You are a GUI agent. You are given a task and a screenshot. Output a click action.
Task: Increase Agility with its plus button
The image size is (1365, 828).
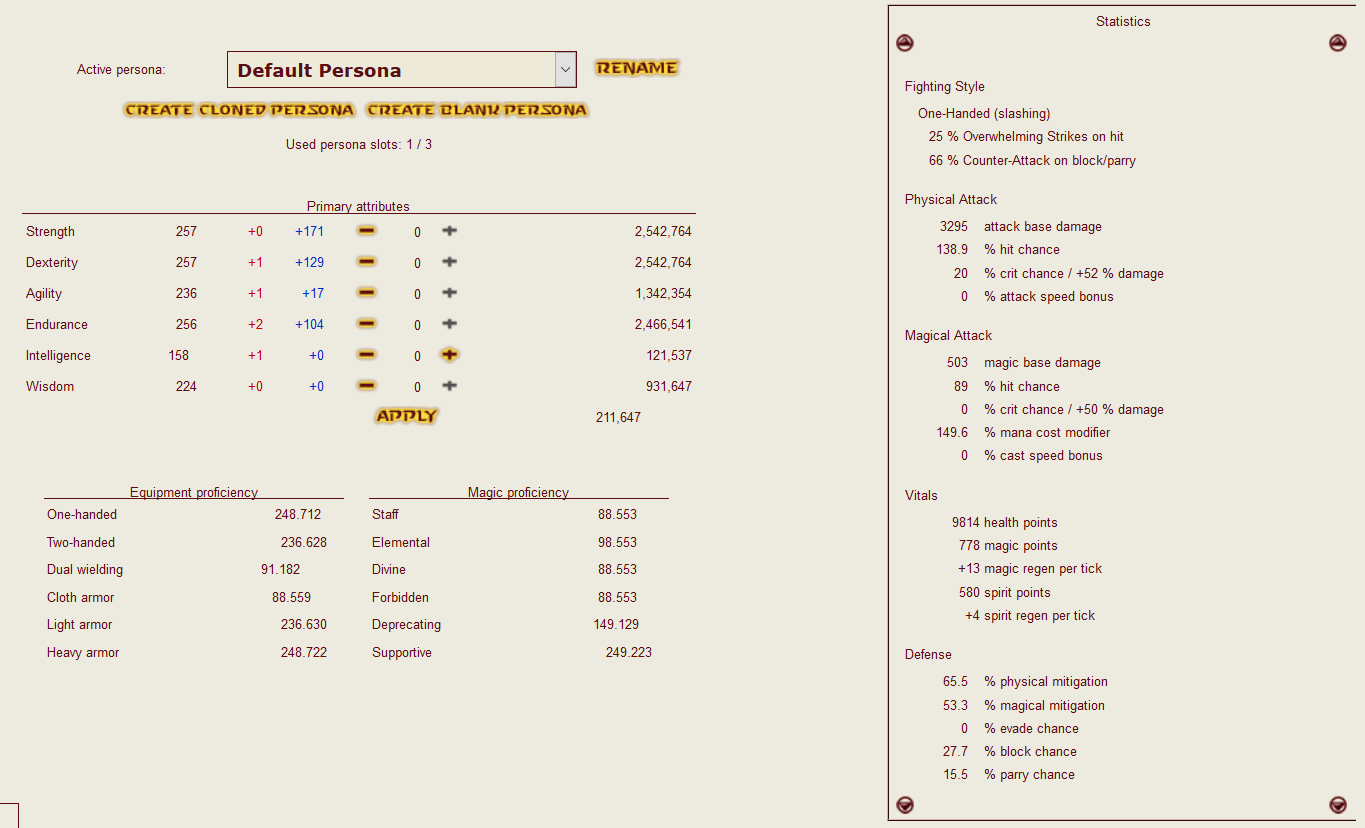(450, 293)
